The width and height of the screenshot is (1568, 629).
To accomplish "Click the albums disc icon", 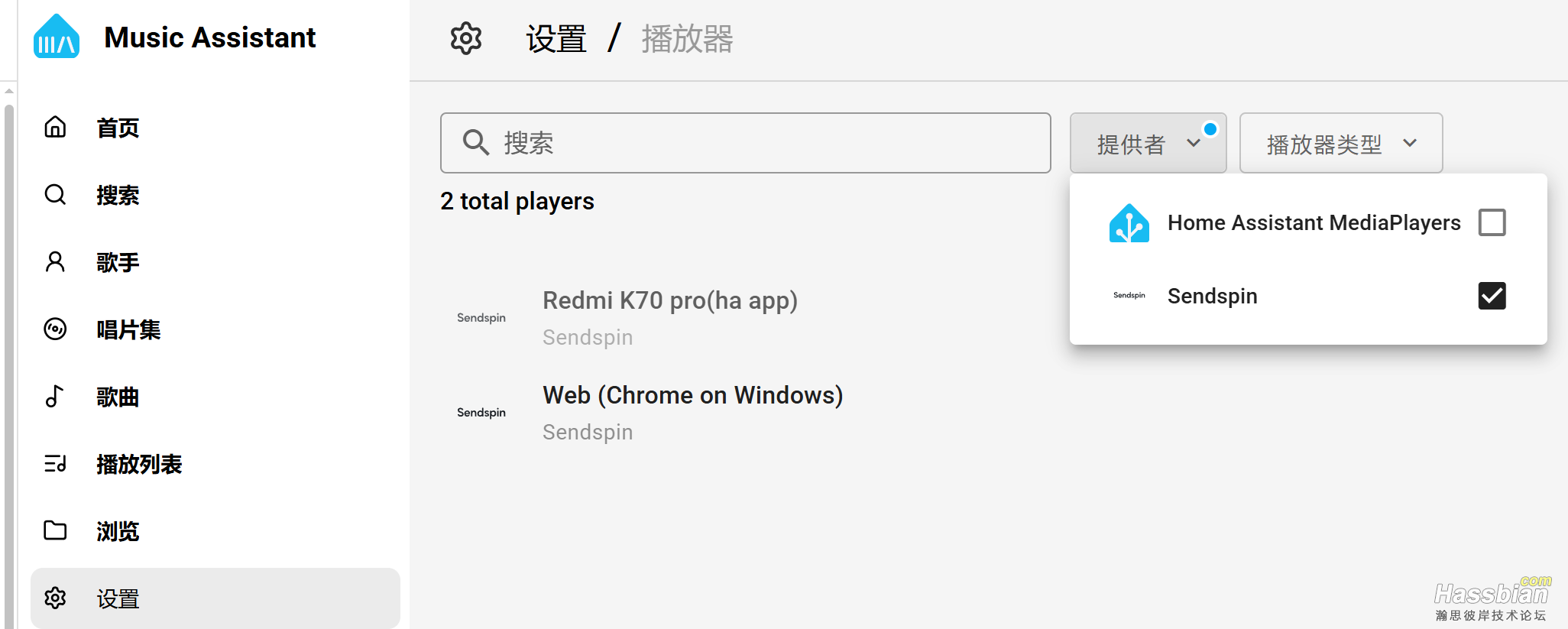I will [x=55, y=329].
